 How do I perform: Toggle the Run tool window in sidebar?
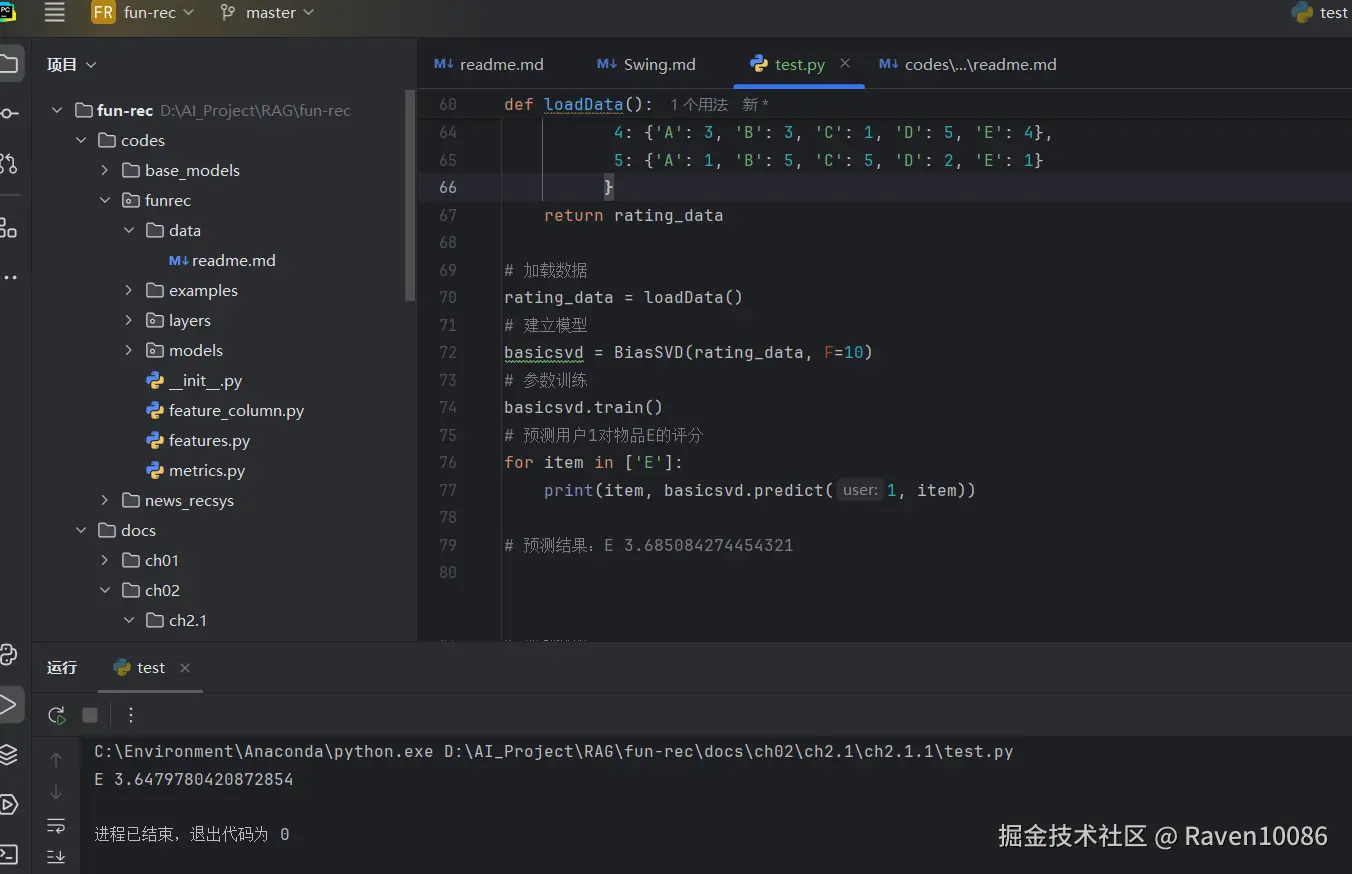[8, 704]
